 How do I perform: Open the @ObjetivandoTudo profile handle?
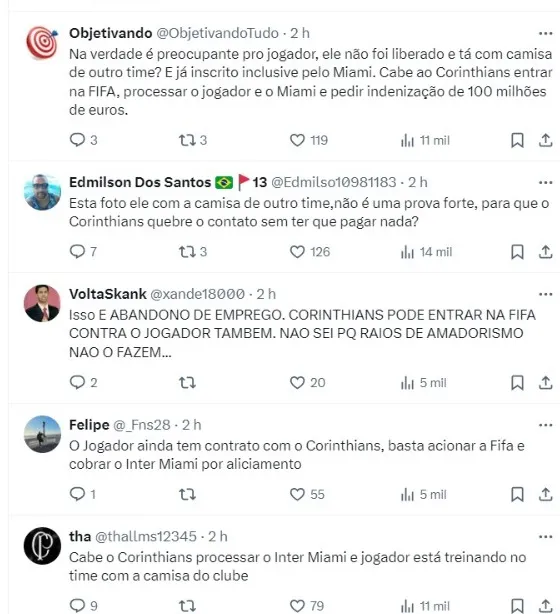(218, 33)
